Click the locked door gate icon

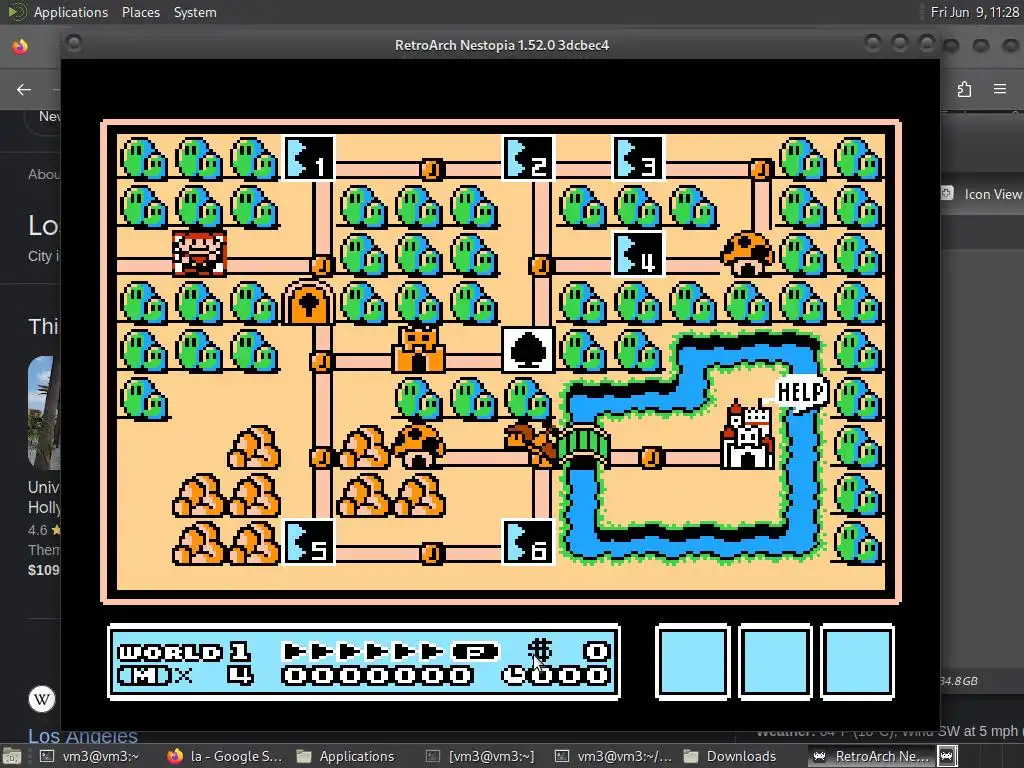point(308,302)
